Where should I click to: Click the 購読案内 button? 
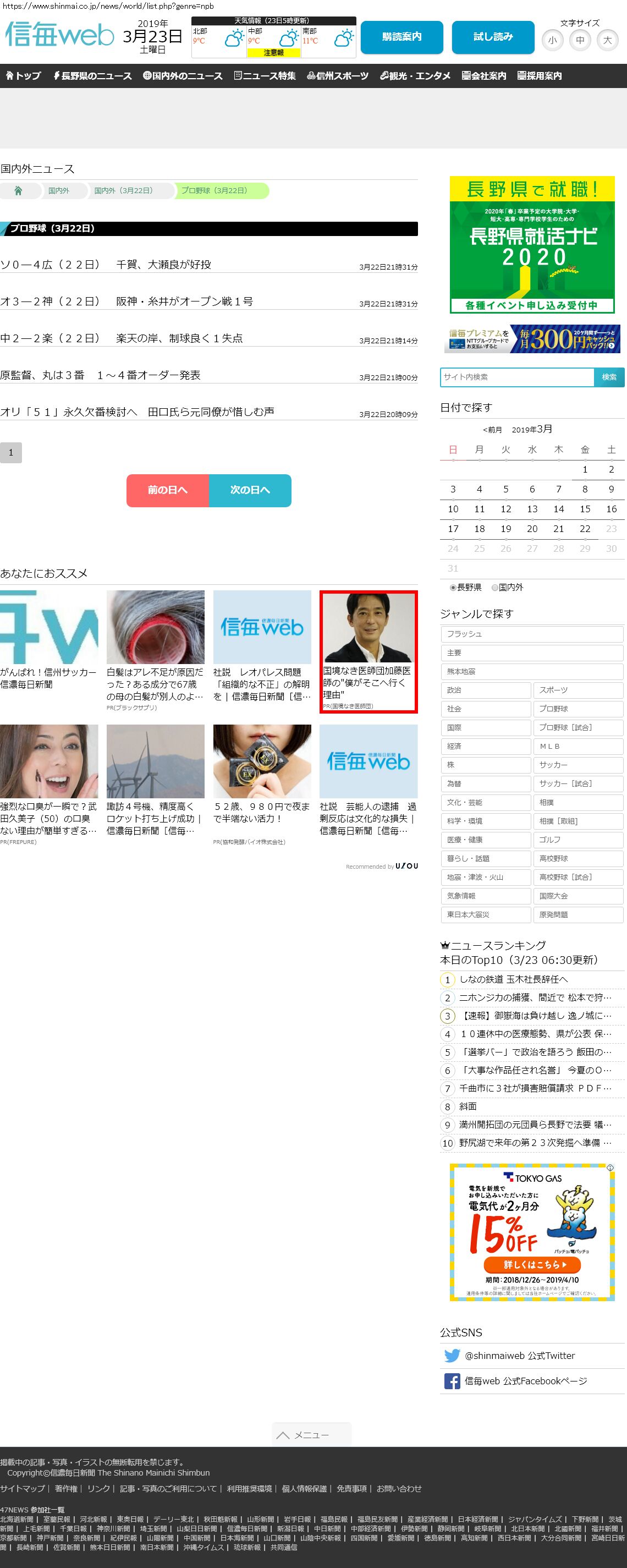(401, 37)
